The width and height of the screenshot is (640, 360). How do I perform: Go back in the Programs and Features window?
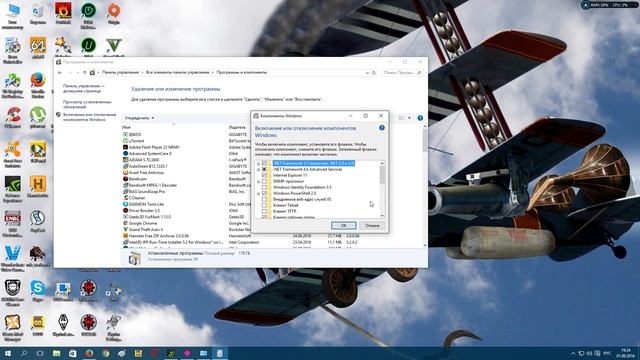(x=60, y=73)
